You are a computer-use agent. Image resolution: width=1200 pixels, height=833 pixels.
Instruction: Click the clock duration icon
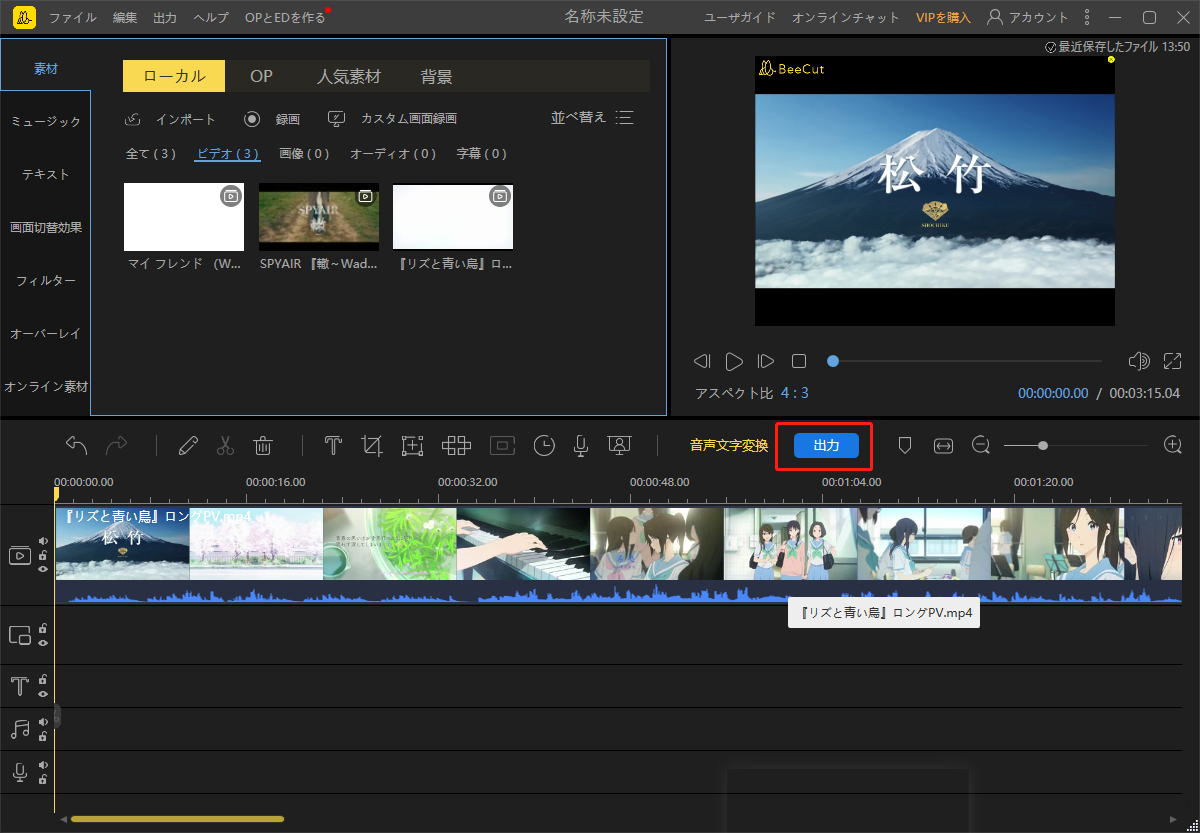click(544, 446)
